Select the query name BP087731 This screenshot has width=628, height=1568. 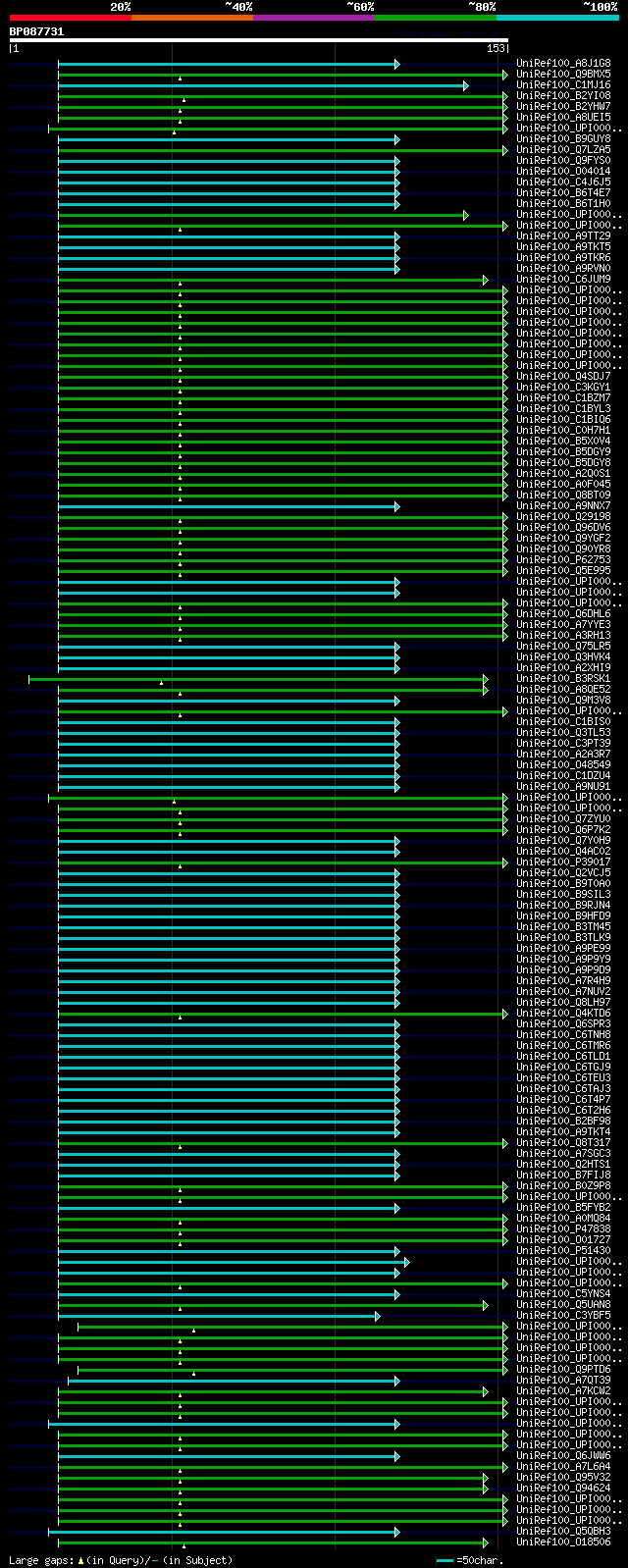tap(36, 31)
